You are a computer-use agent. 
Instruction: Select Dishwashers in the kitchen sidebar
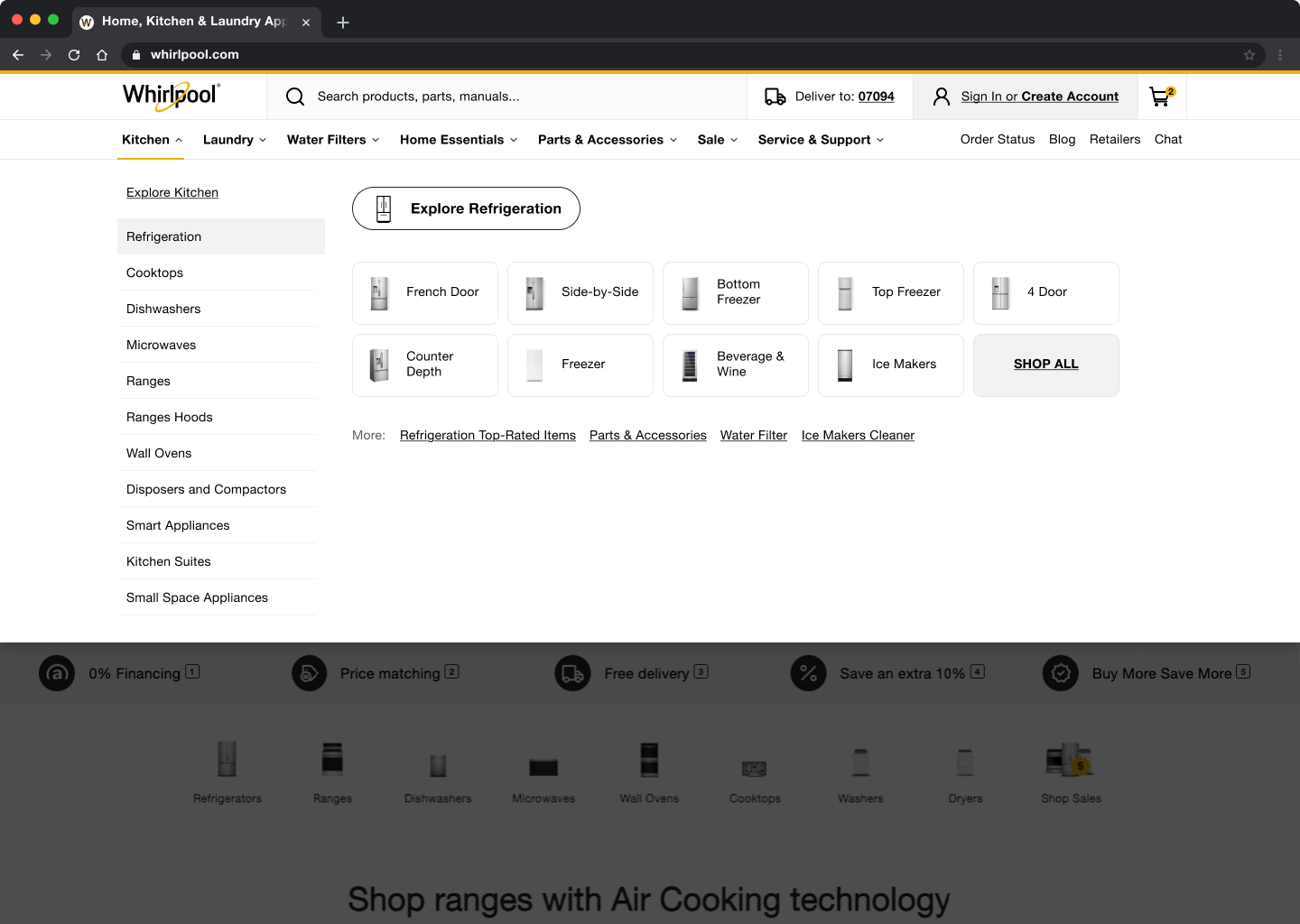163,309
